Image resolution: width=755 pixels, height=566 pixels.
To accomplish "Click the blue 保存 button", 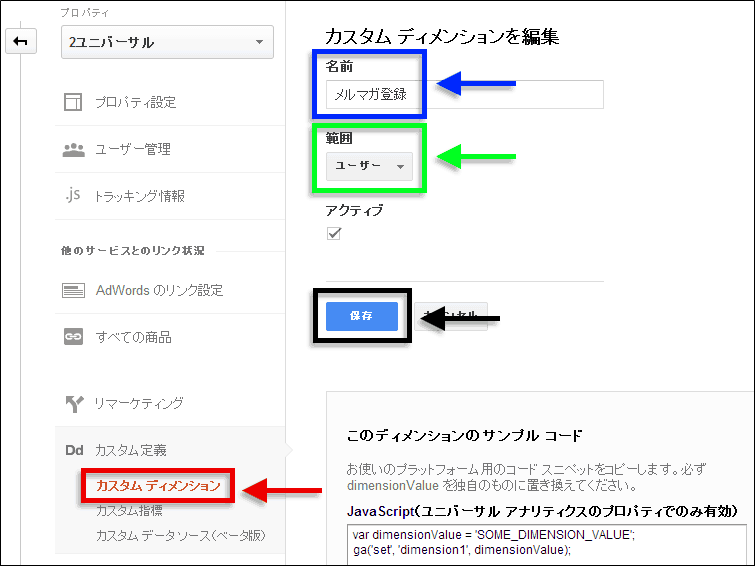I will tap(362, 316).
